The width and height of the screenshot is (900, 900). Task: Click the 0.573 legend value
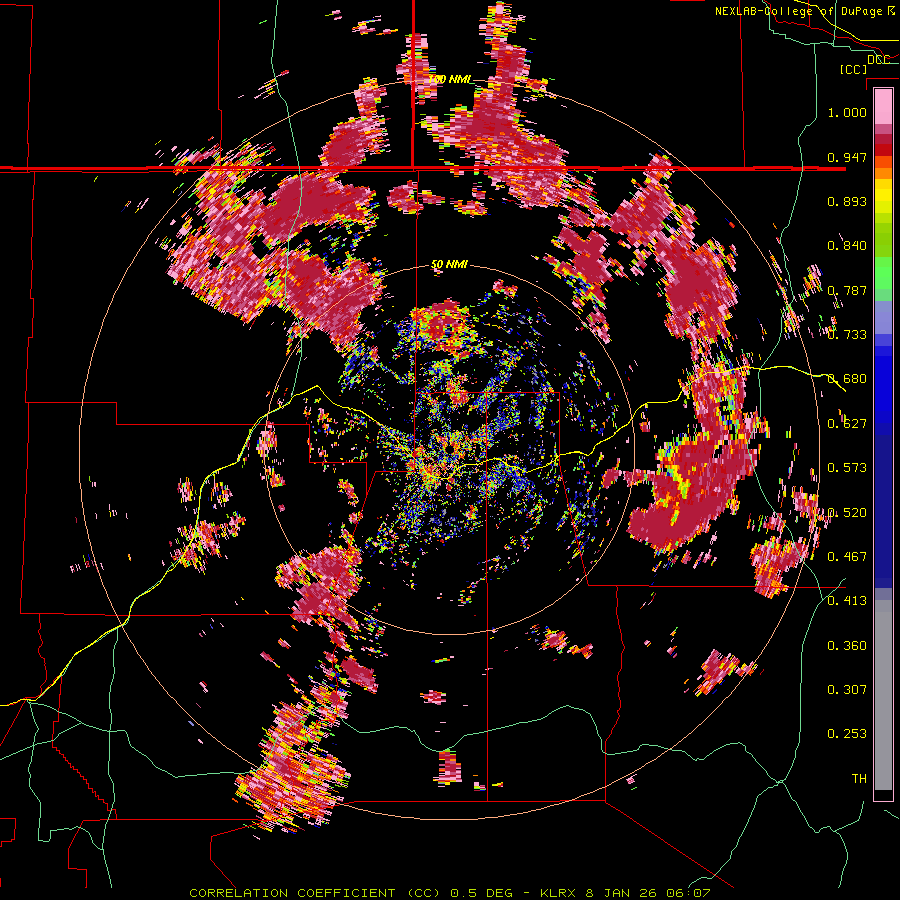[847, 468]
